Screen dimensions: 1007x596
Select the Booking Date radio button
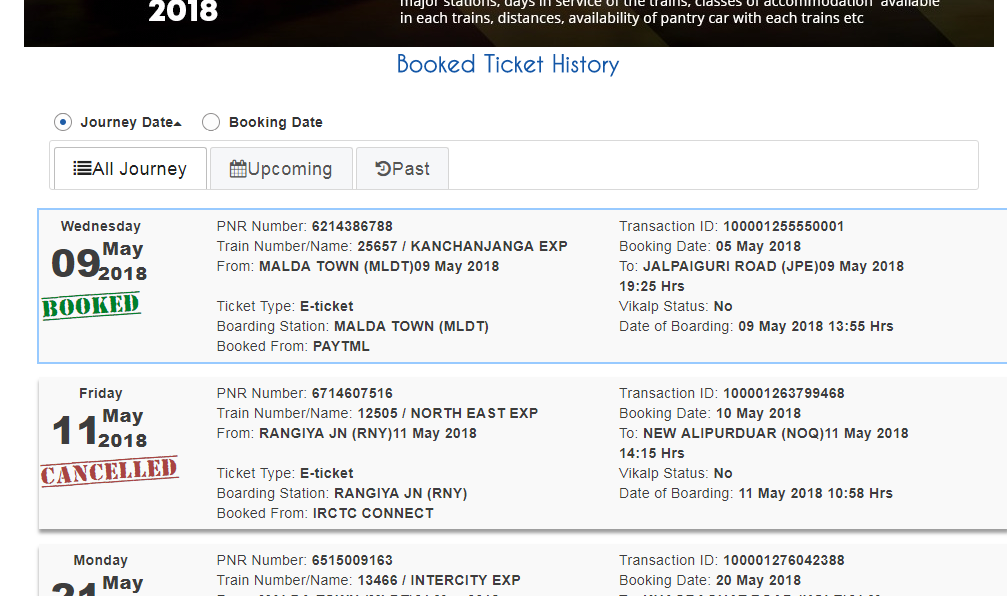211,122
